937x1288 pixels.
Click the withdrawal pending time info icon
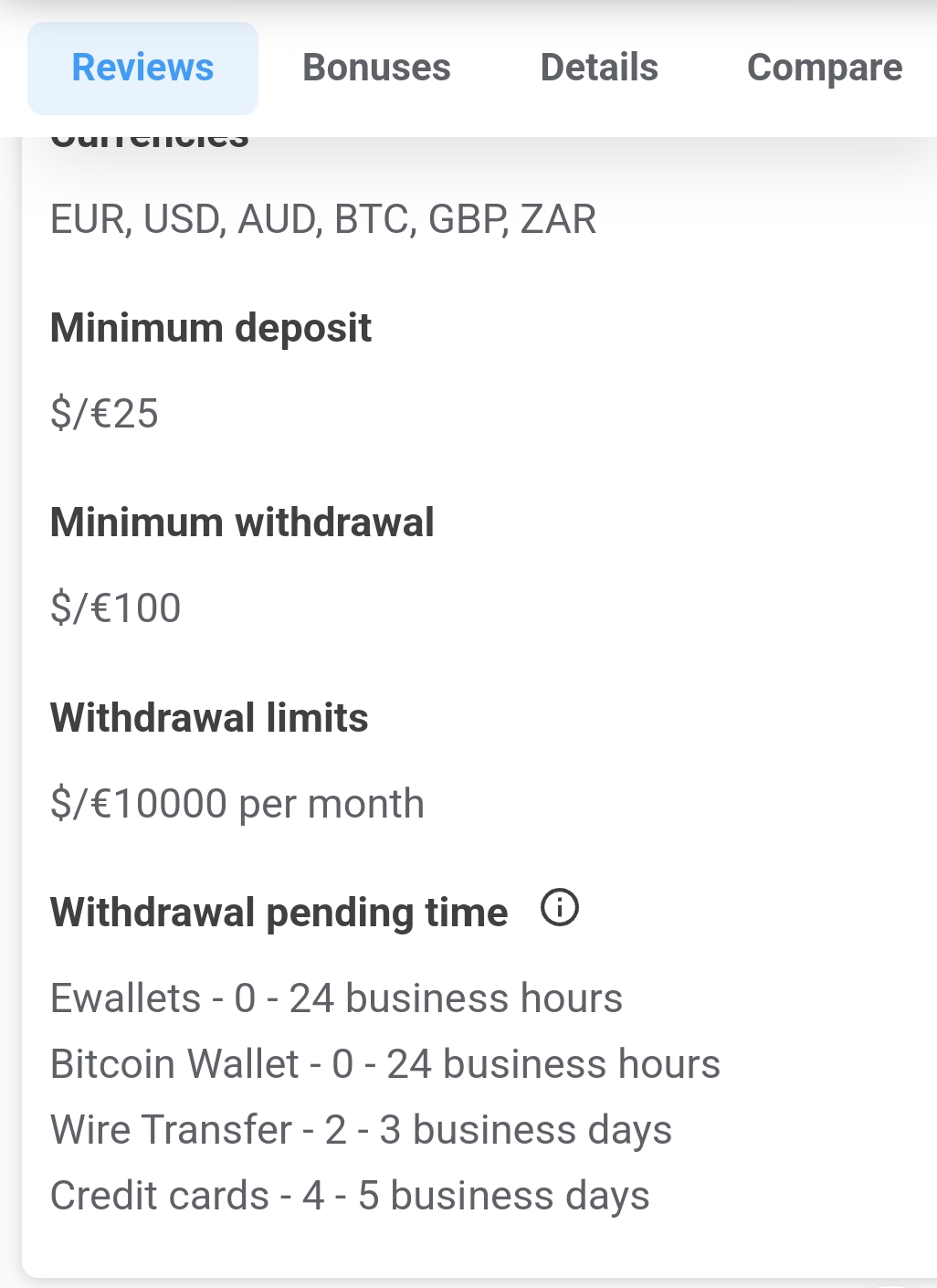click(x=560, y=908)
